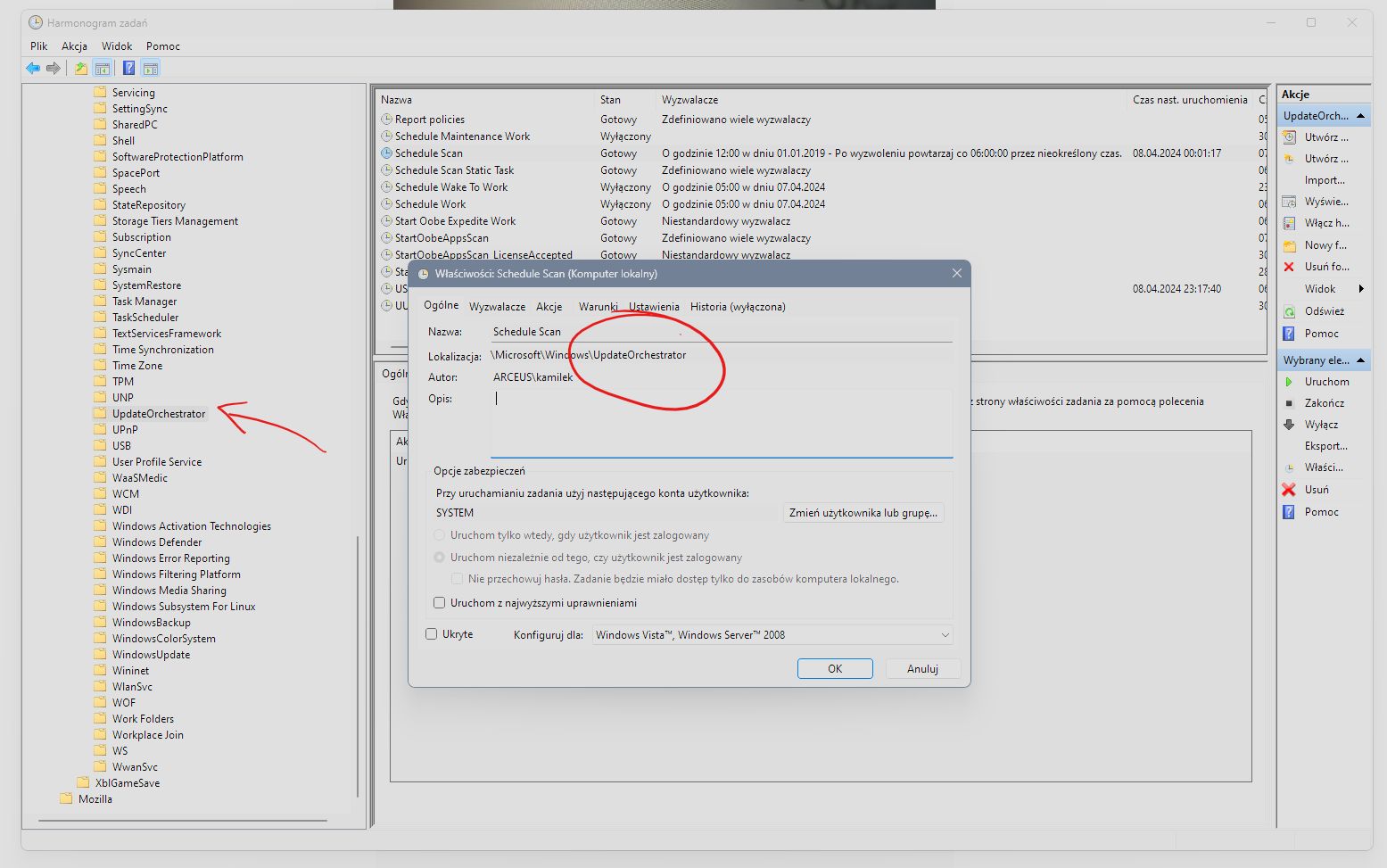The width and height of the screenshot is (1387, 868).
Task: Click the blue Back arrow in toolbar
Action: click(33, 68)
